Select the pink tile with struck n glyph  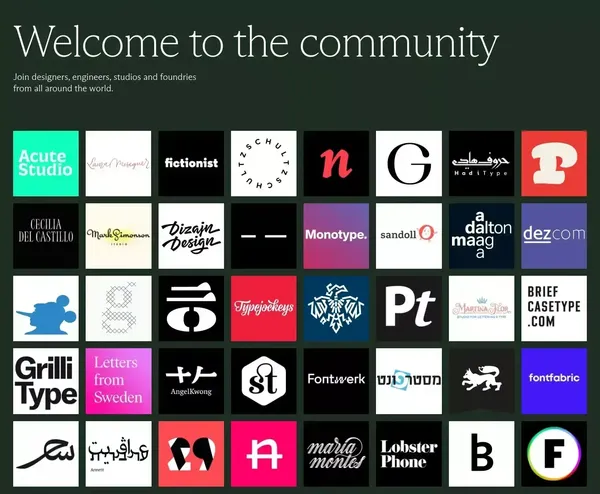pos(264,454)
